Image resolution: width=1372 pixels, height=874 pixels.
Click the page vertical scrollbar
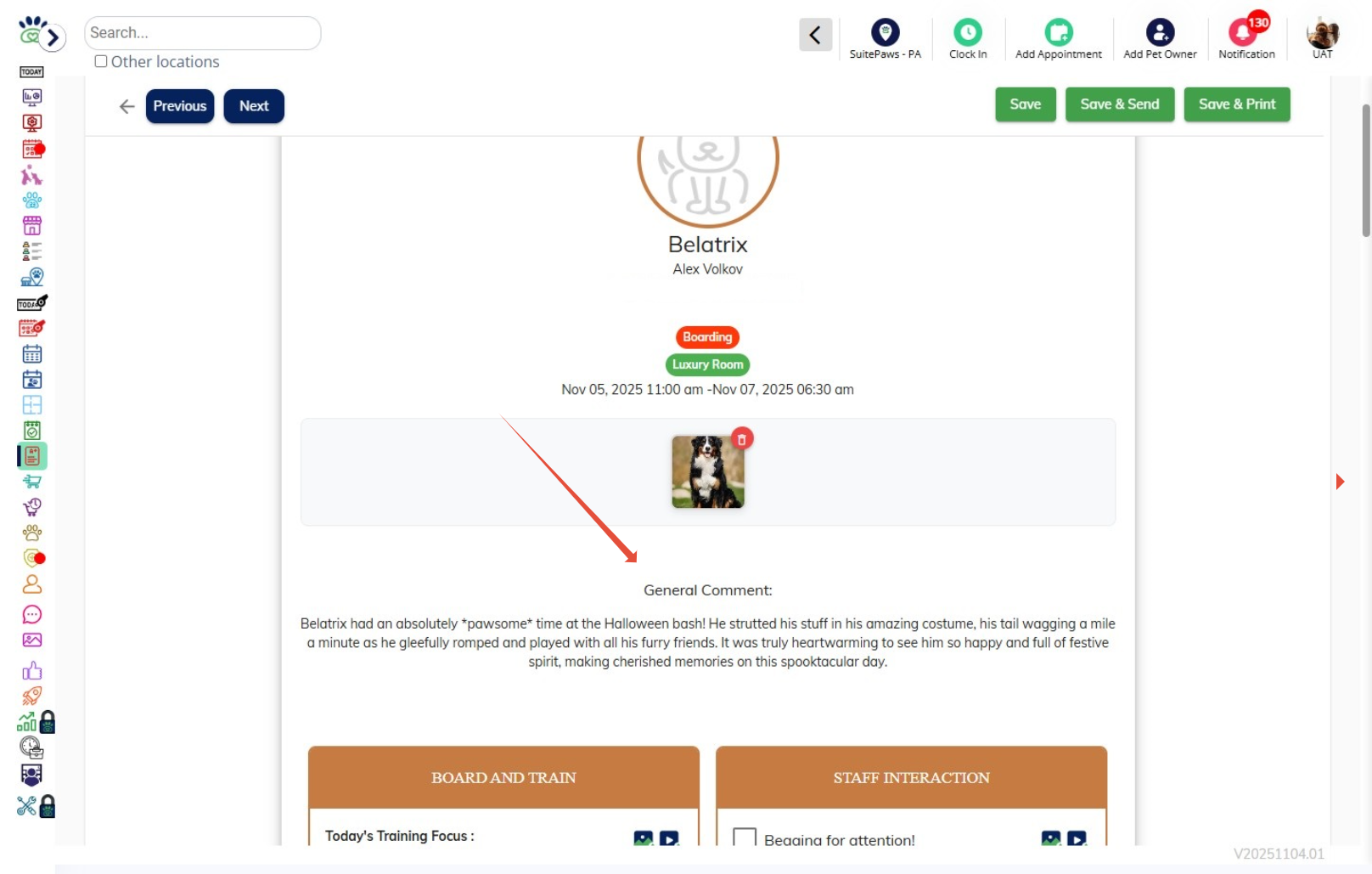tap(1366, 170)
